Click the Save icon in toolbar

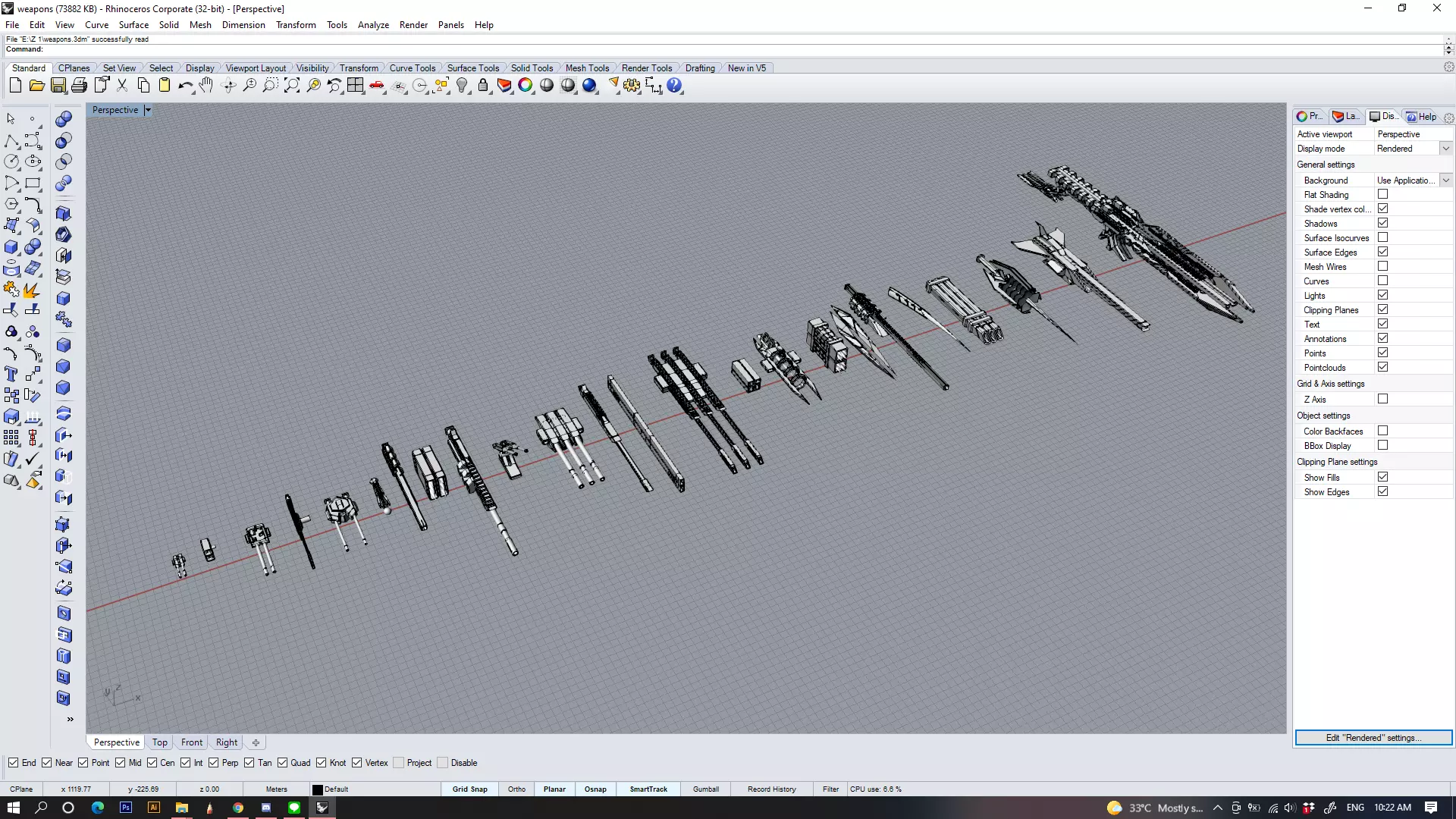tap(58, 86)
